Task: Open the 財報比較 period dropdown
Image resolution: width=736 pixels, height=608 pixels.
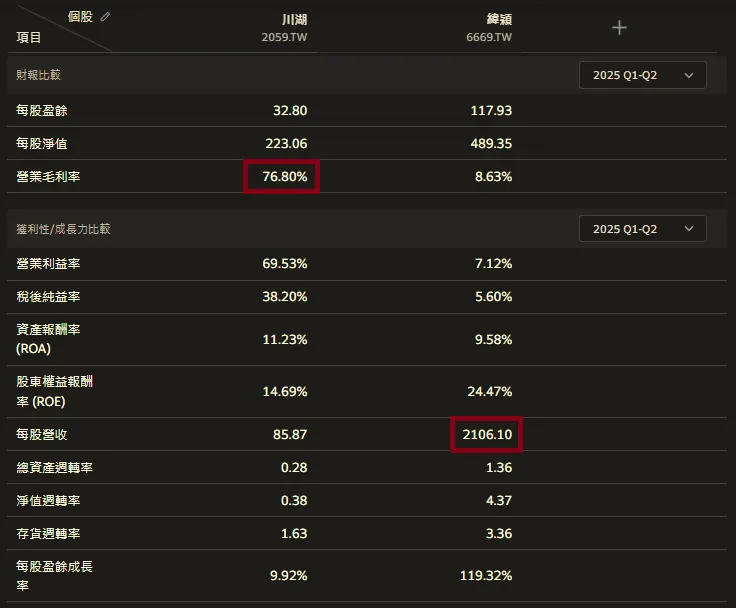Action: [x=642, y=75]
